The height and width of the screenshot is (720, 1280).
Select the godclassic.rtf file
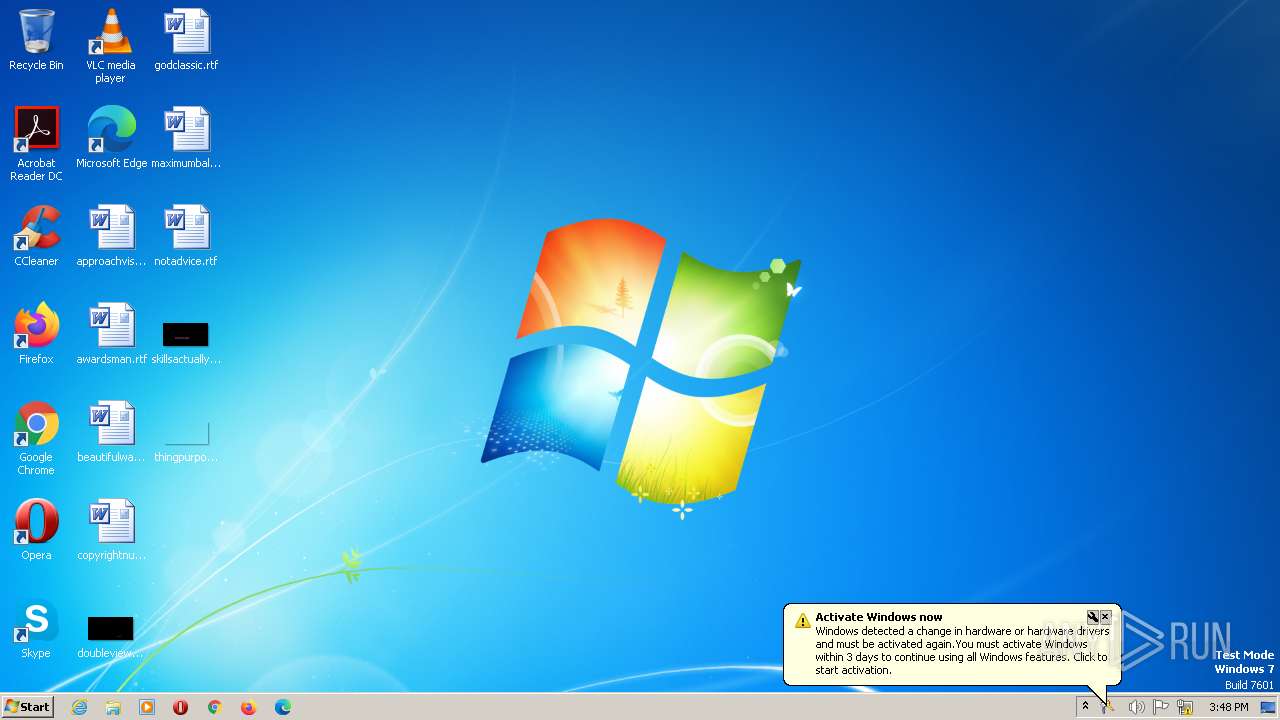[186, 40]
